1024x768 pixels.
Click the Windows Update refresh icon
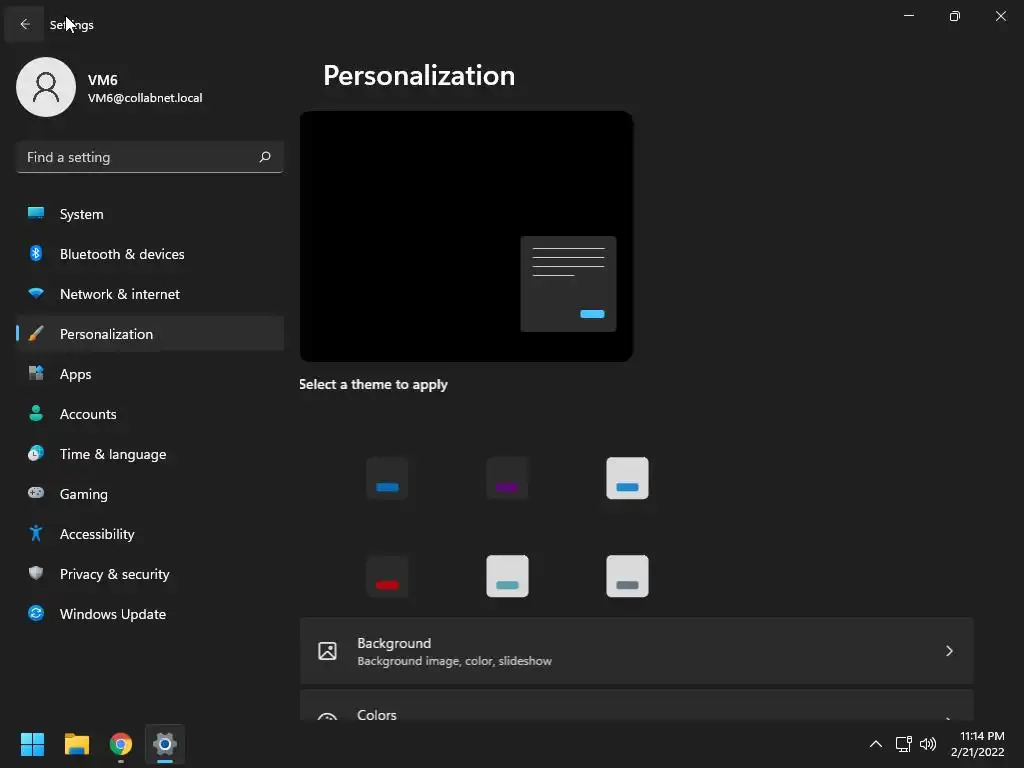[x=36, y=613]
